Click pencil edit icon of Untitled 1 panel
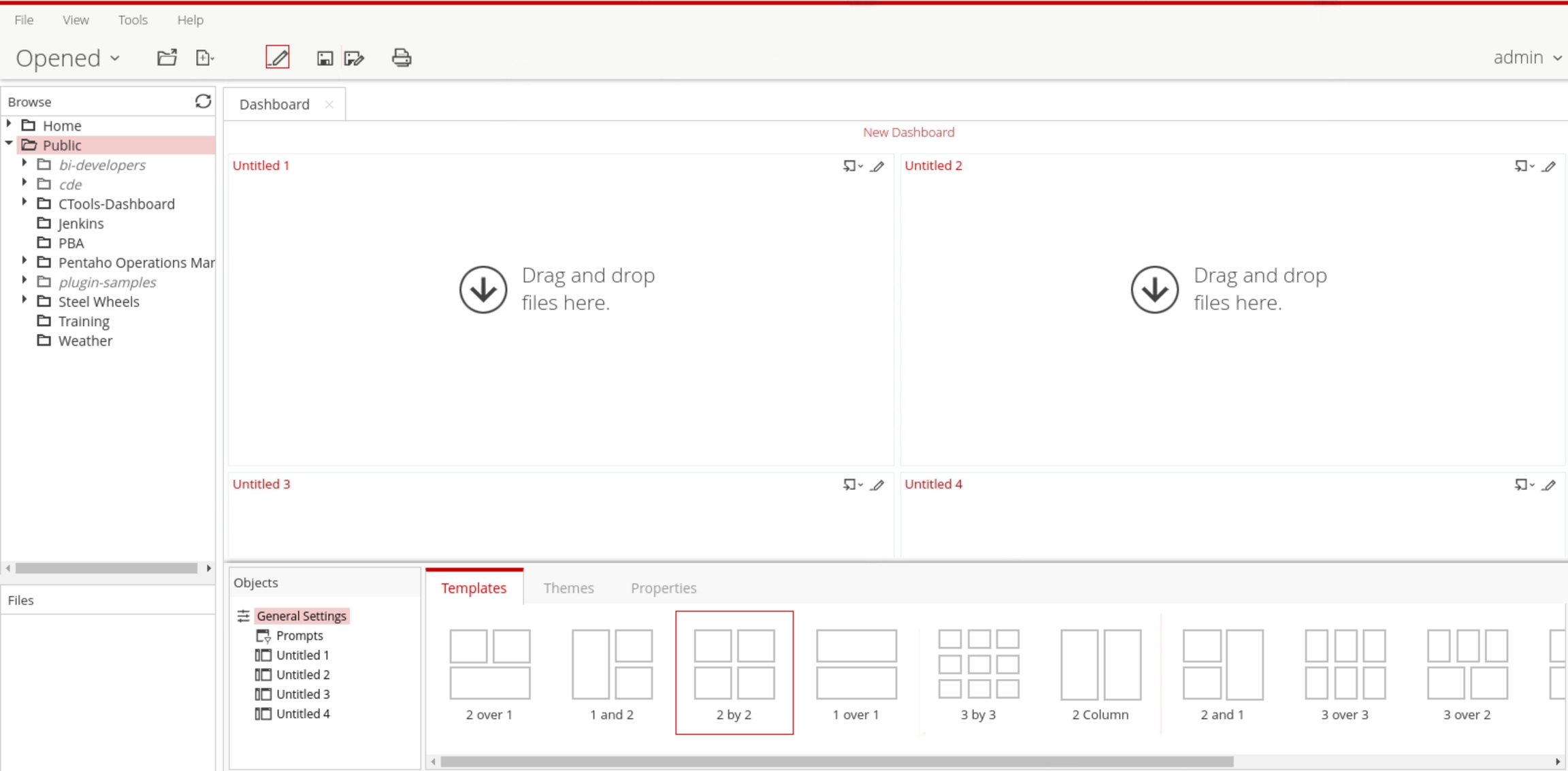The width and height of the screenshot is (1568, 771). (877, 166)
